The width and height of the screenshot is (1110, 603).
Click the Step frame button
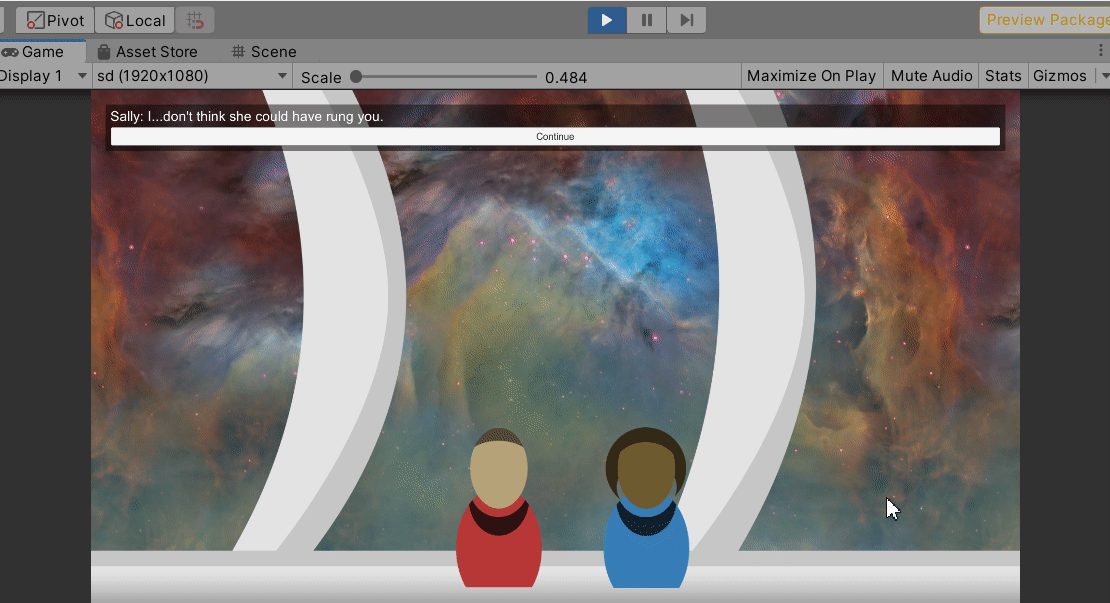686,20
